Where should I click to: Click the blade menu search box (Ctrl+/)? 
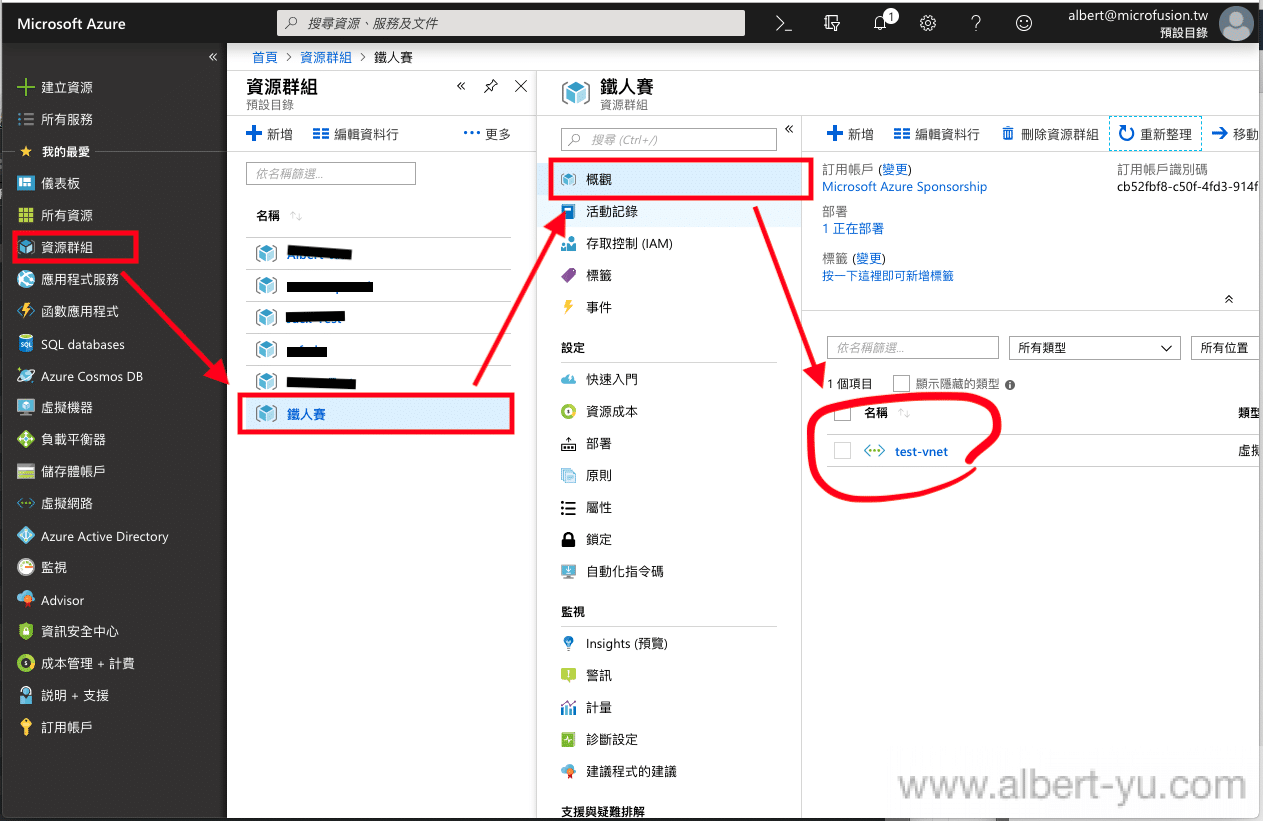coord(669,139)
